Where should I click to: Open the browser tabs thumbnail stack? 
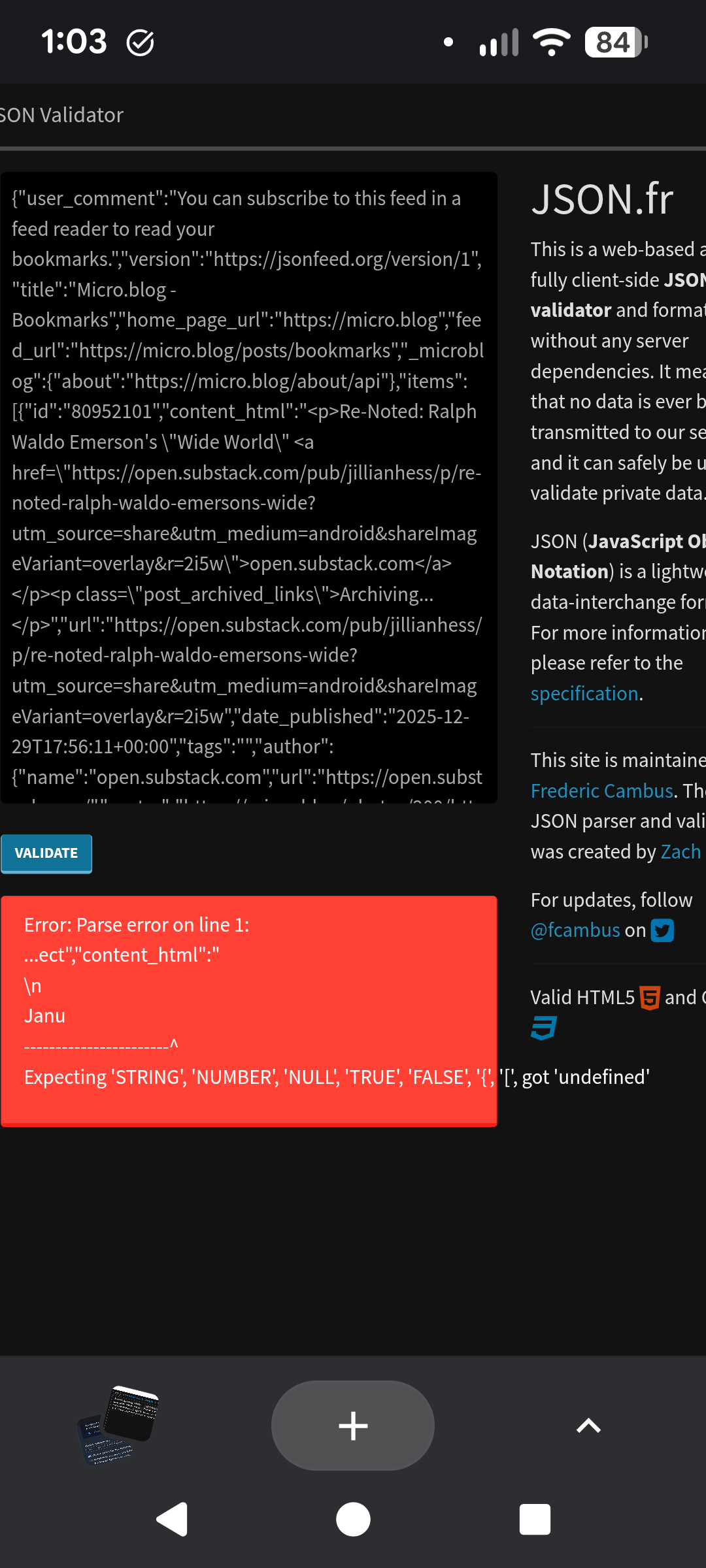[x=118, y=1425]
